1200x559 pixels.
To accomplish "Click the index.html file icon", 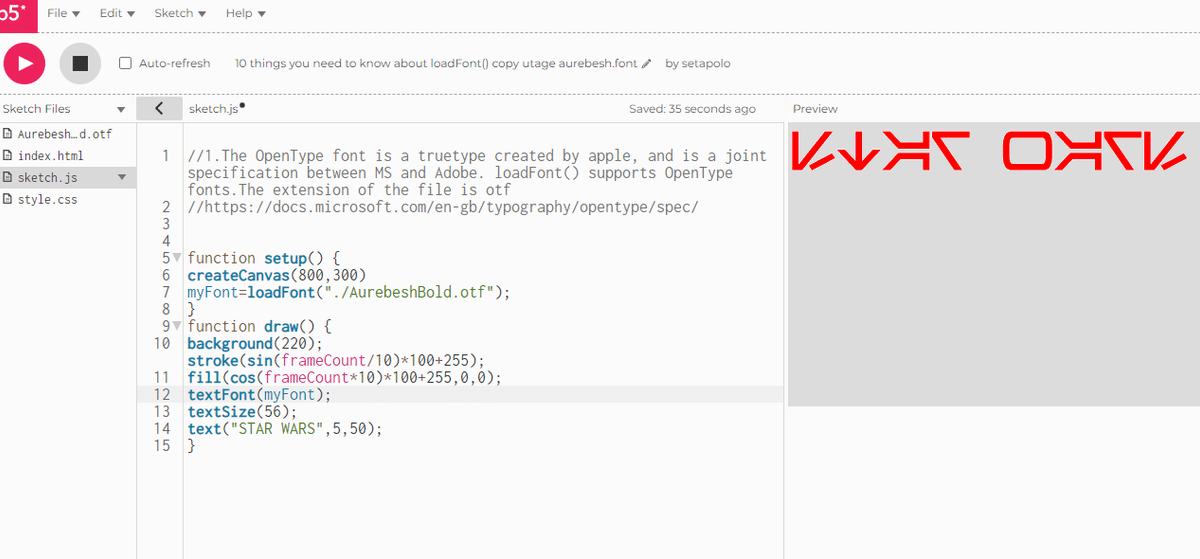I will click(8, 155).
